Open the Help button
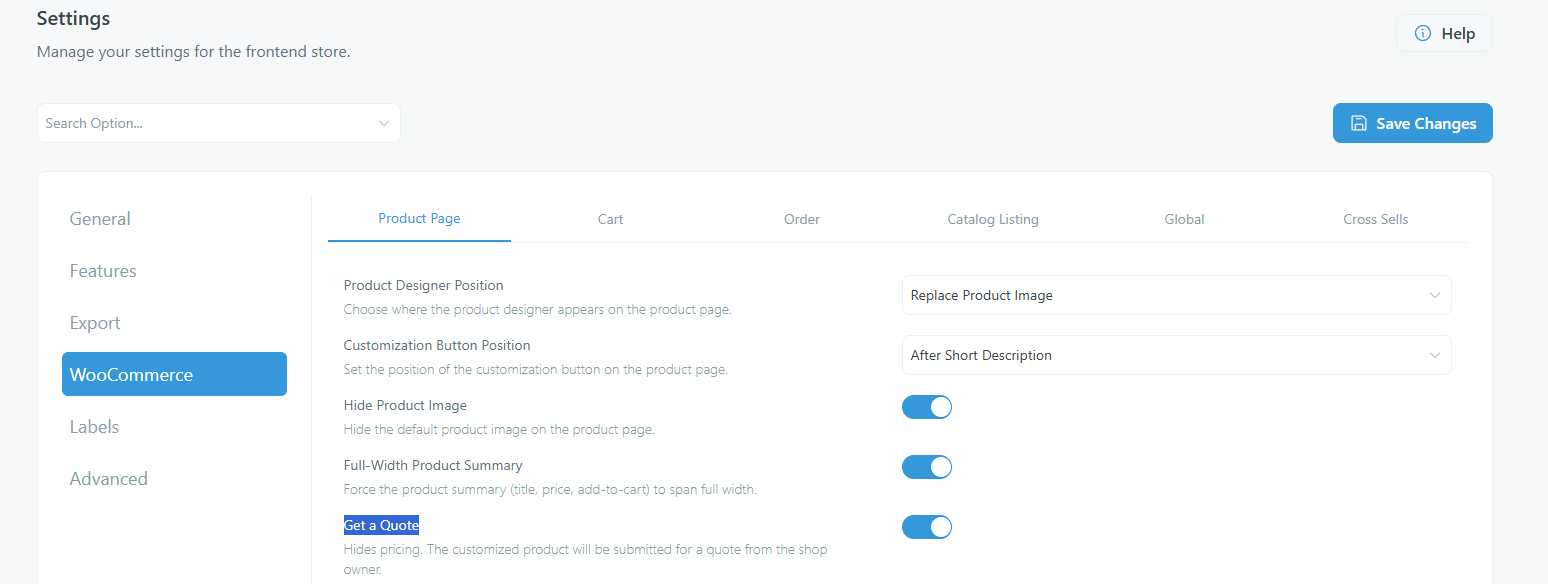This screenshot has height=584, width=1548. [1444, 34]
